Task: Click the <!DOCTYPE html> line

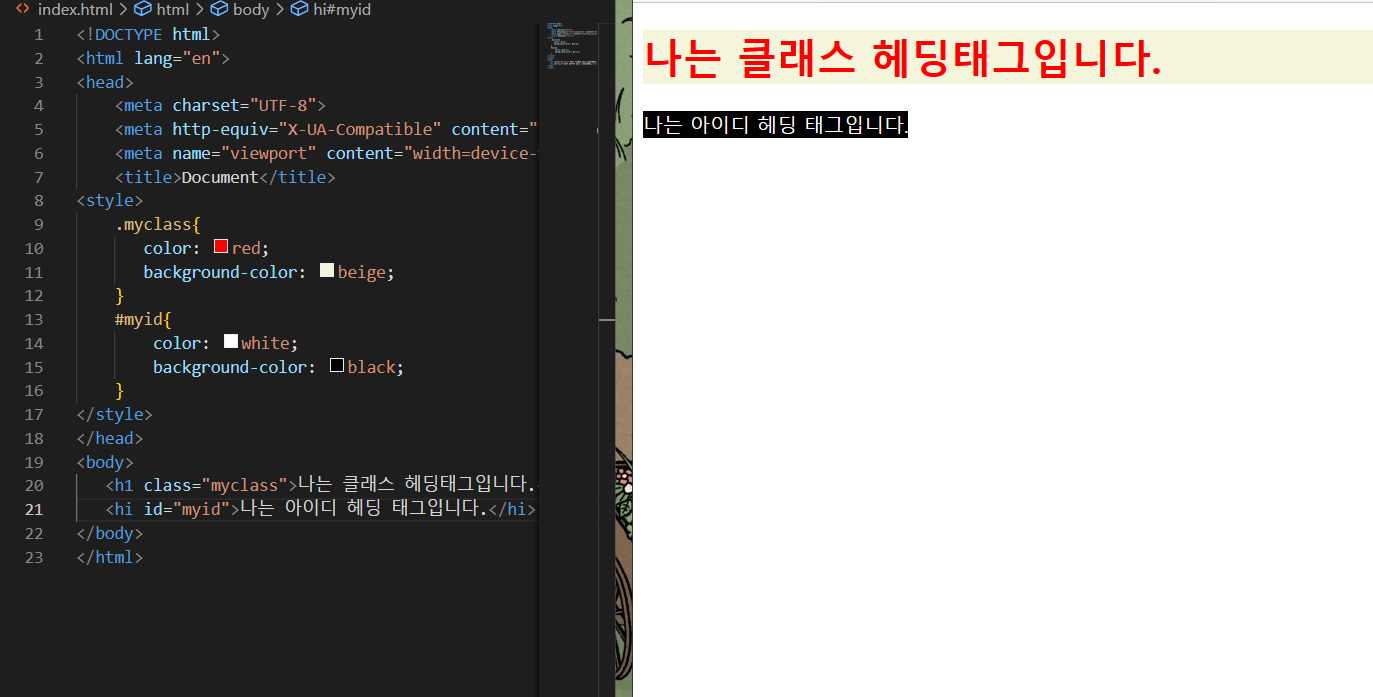Action: point(148,34)
